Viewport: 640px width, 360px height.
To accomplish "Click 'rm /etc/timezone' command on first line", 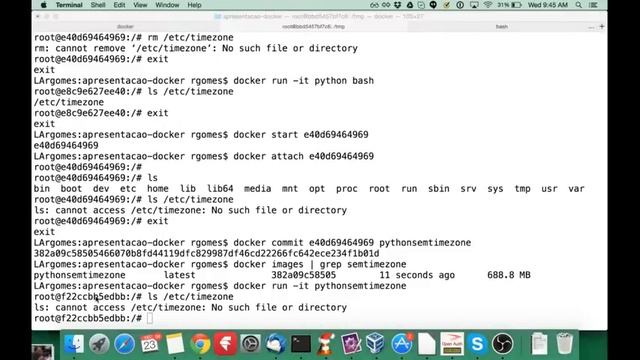I will tap(190, 38).
